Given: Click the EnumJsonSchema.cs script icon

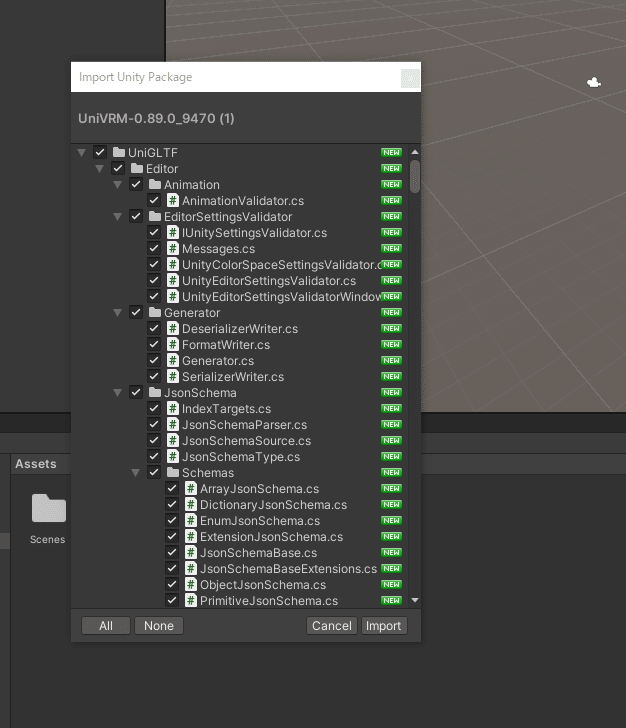Looking at the screenshot, I should (191, 520).
